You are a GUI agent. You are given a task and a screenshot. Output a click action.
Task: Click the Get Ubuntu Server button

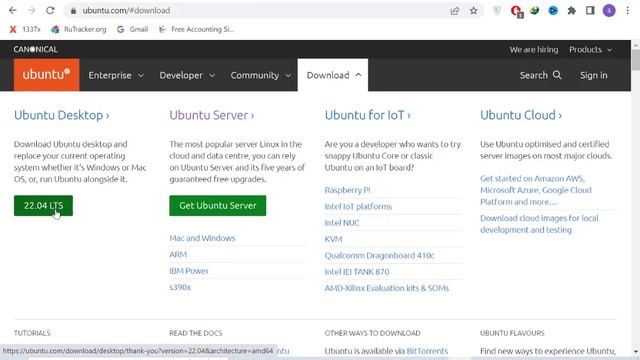[x=218, y=205]
